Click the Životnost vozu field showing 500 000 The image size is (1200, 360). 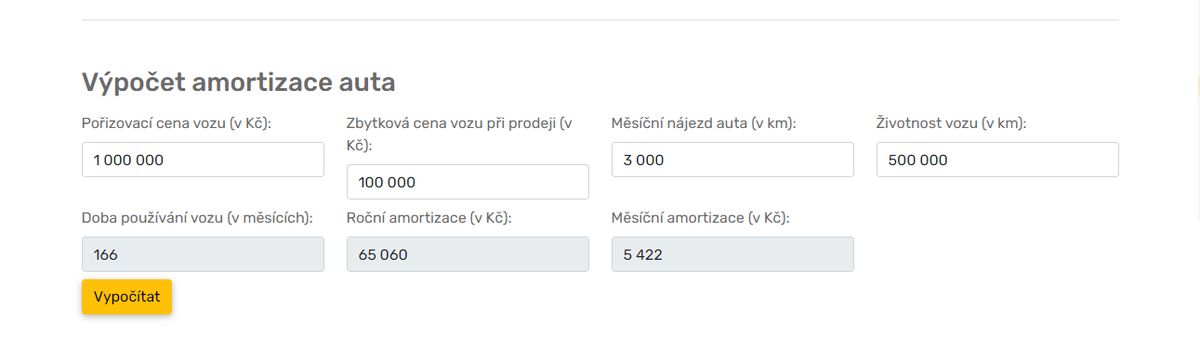[x=998, y=159]
